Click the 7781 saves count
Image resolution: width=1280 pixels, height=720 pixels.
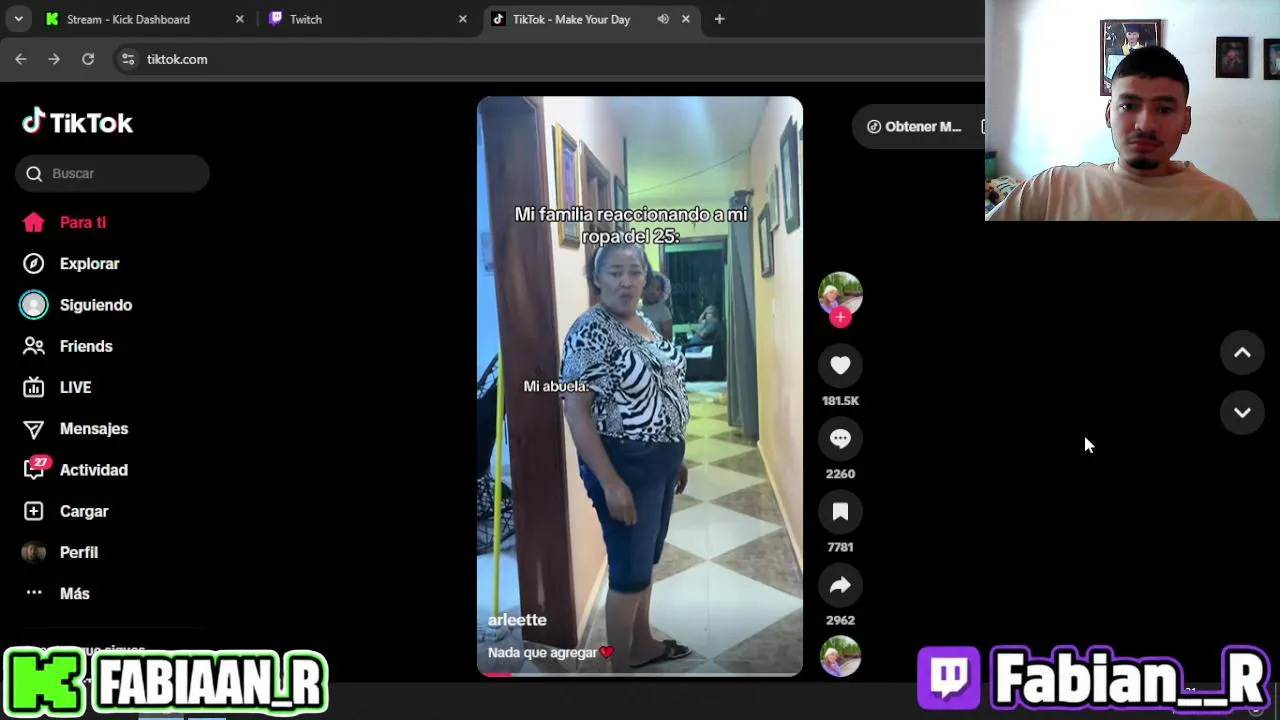click(x=840, y=547)
